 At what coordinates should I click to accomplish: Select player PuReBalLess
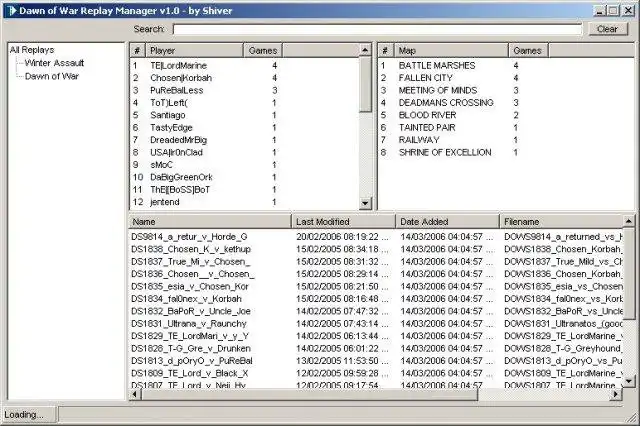176,91
